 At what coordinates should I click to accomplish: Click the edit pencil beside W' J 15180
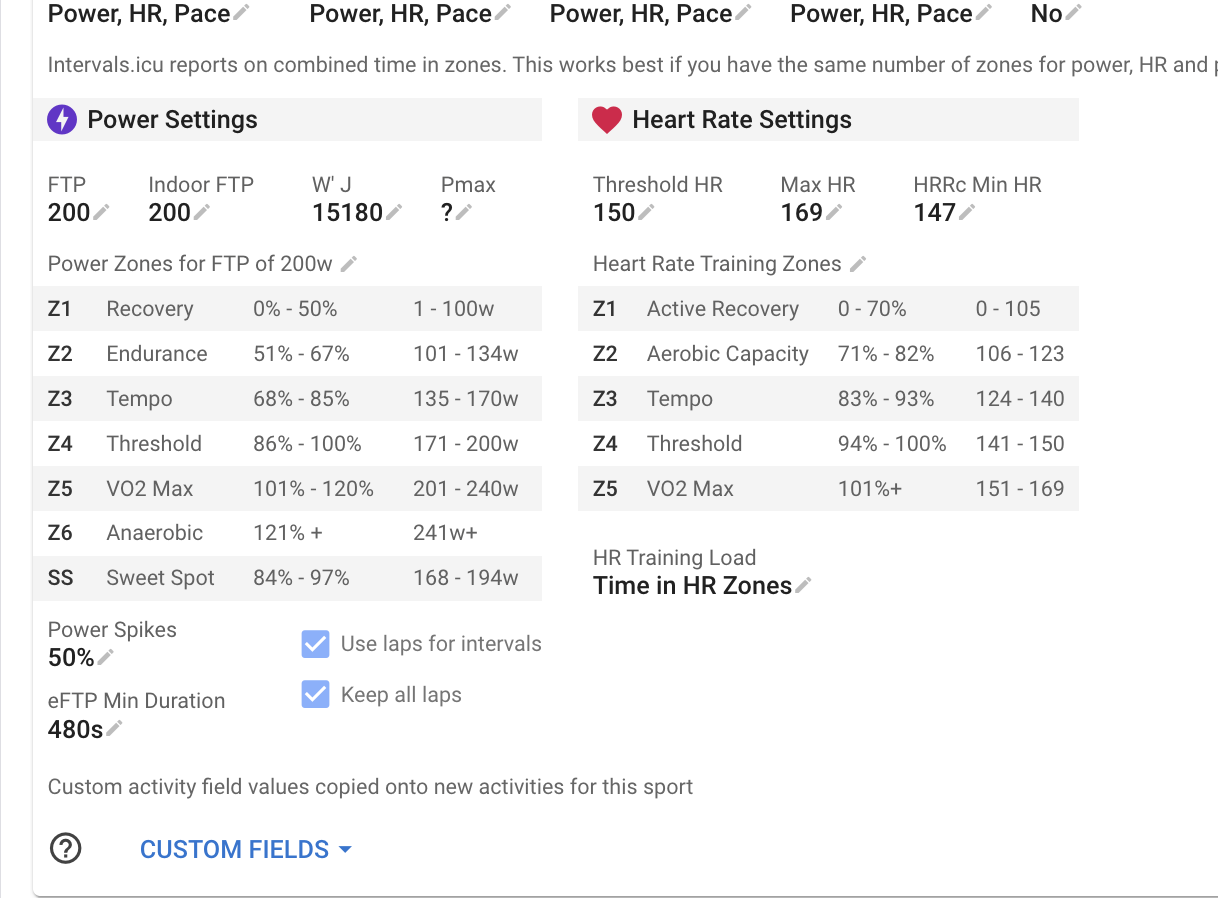point(394,212)
